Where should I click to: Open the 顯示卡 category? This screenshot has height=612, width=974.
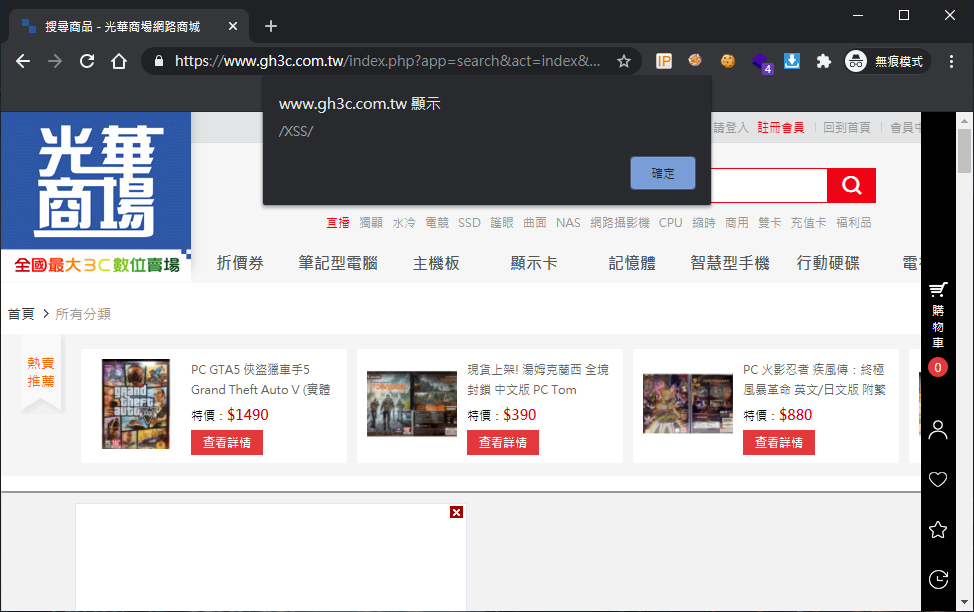534,263
